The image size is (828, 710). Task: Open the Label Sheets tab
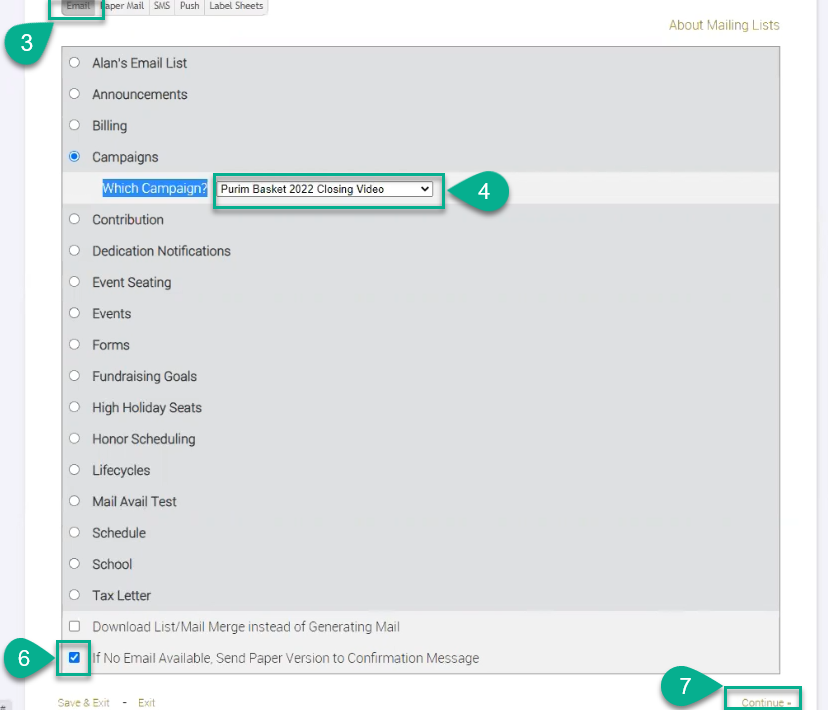[236, 6]
